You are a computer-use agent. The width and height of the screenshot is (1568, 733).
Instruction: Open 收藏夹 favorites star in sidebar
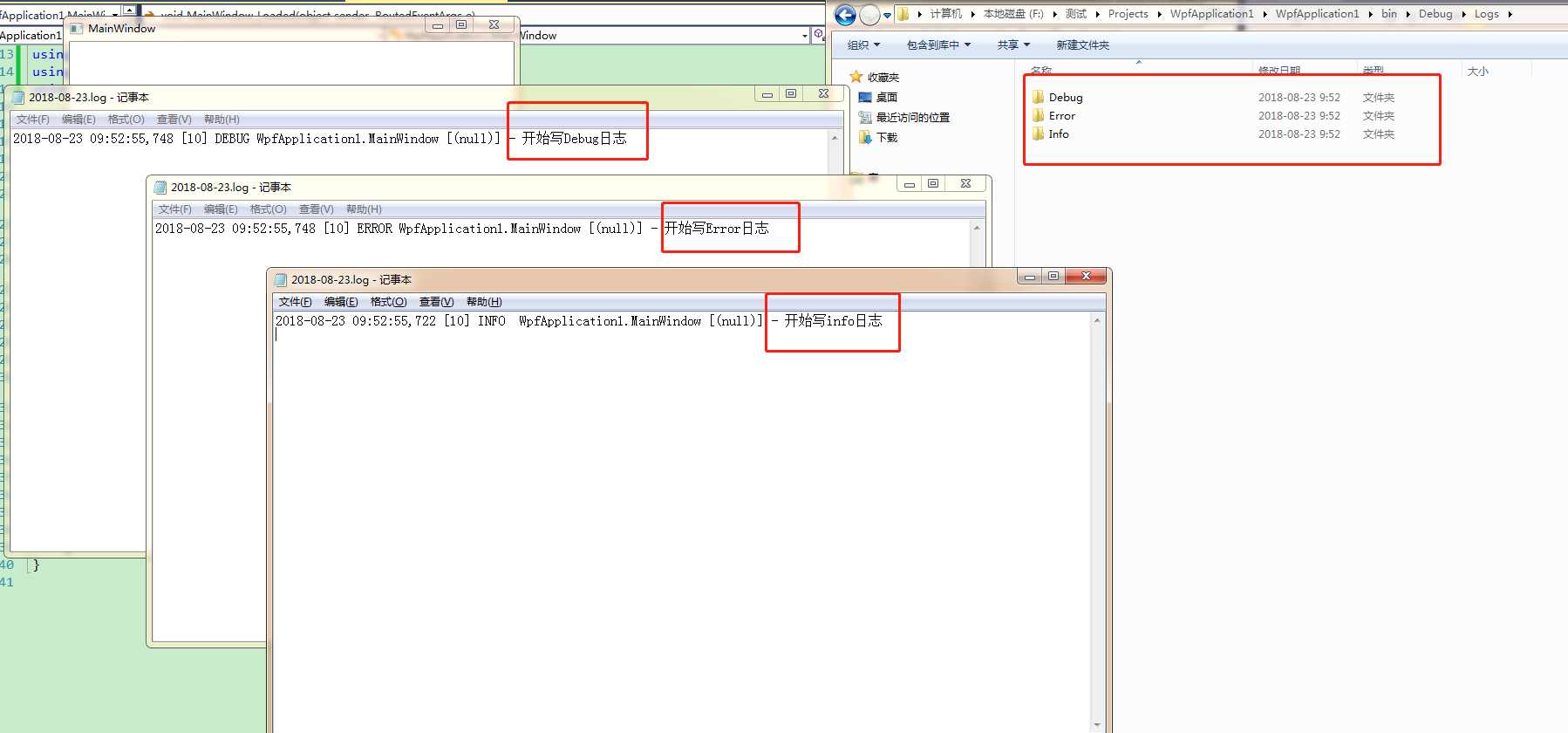(x=856, y=77)
